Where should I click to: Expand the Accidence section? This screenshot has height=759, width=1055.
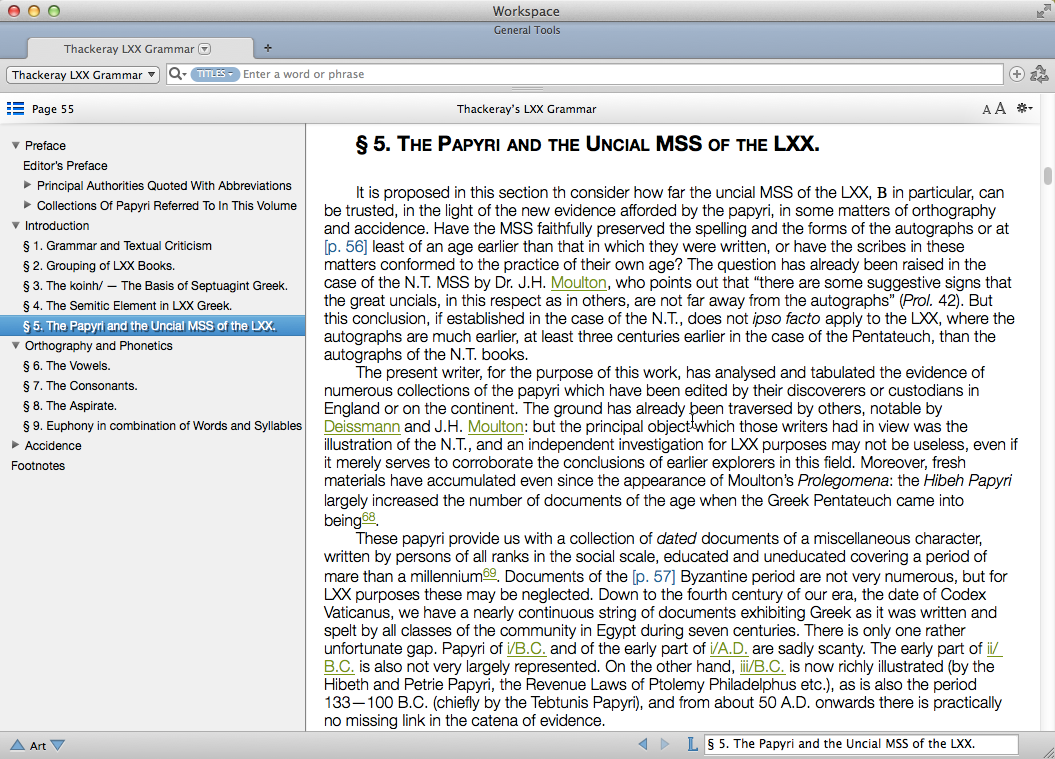coord(16,446)
